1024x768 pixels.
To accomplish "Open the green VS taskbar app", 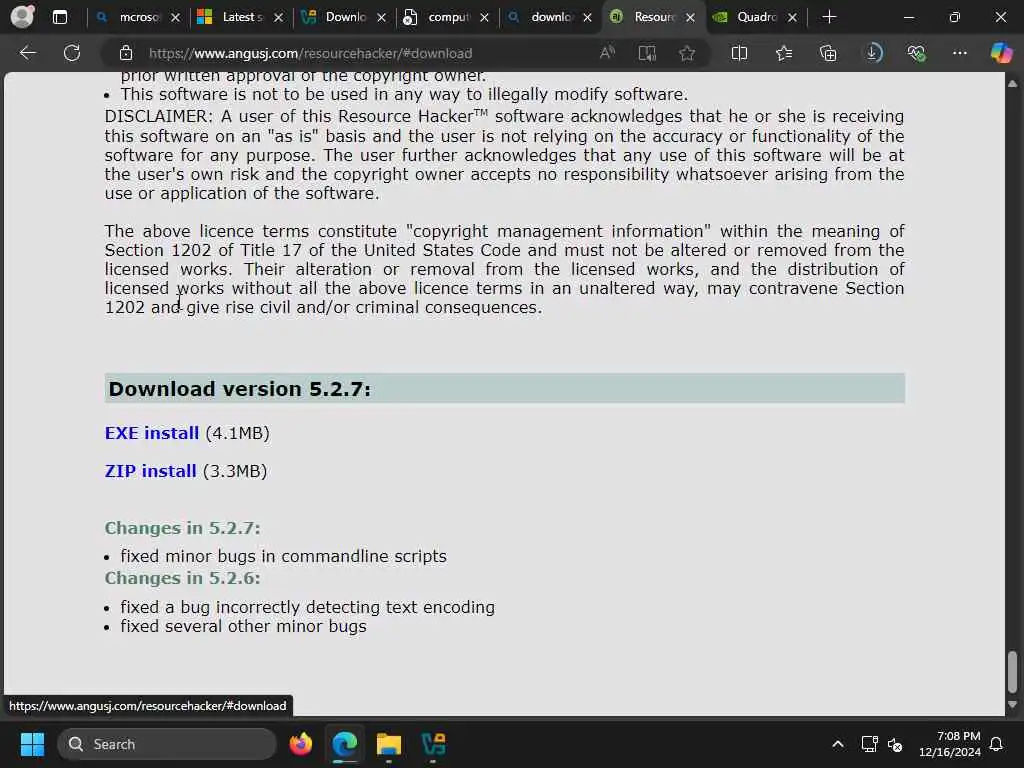I will click(433, 744).
